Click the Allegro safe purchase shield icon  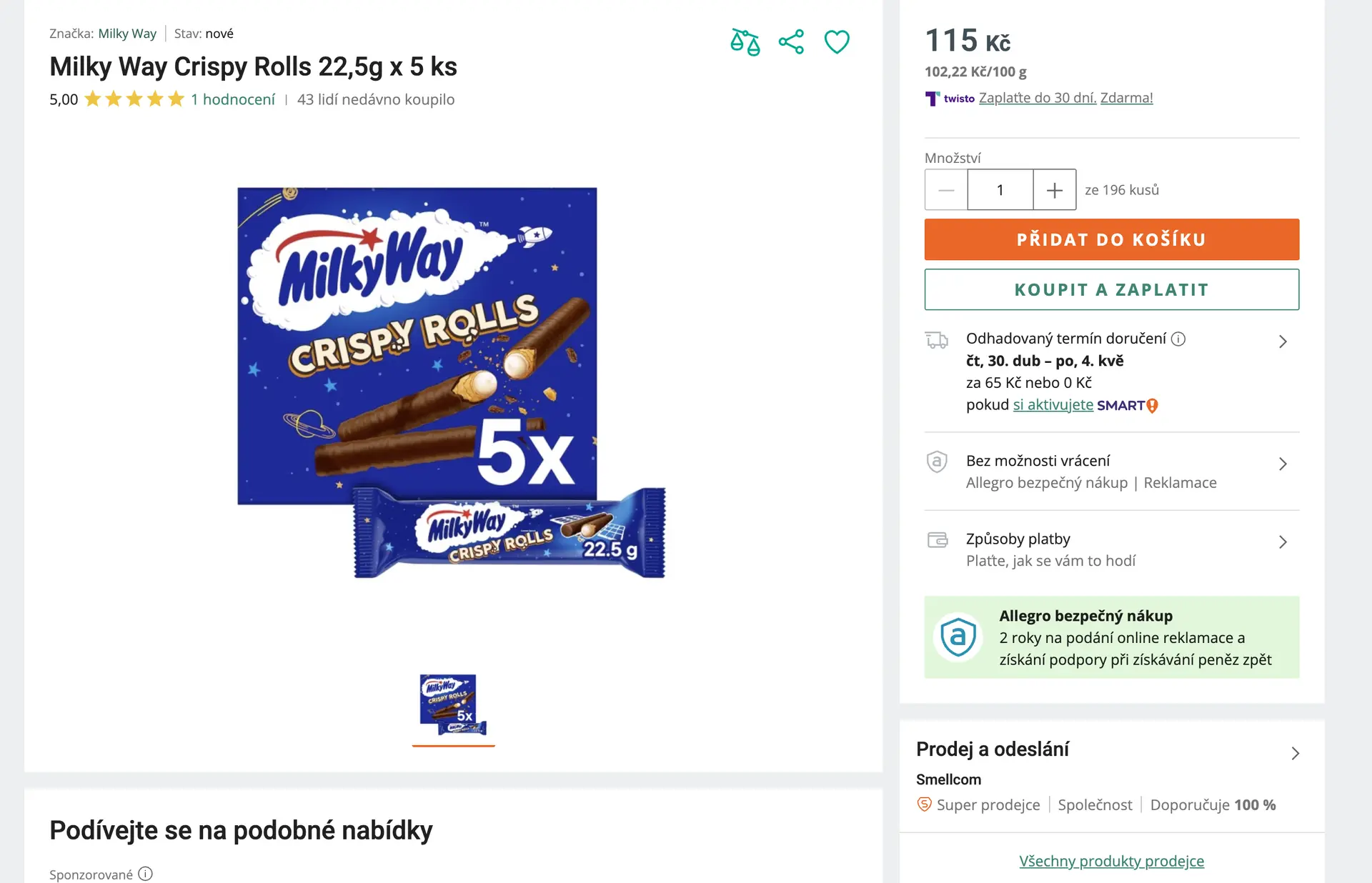click(958, 637)
